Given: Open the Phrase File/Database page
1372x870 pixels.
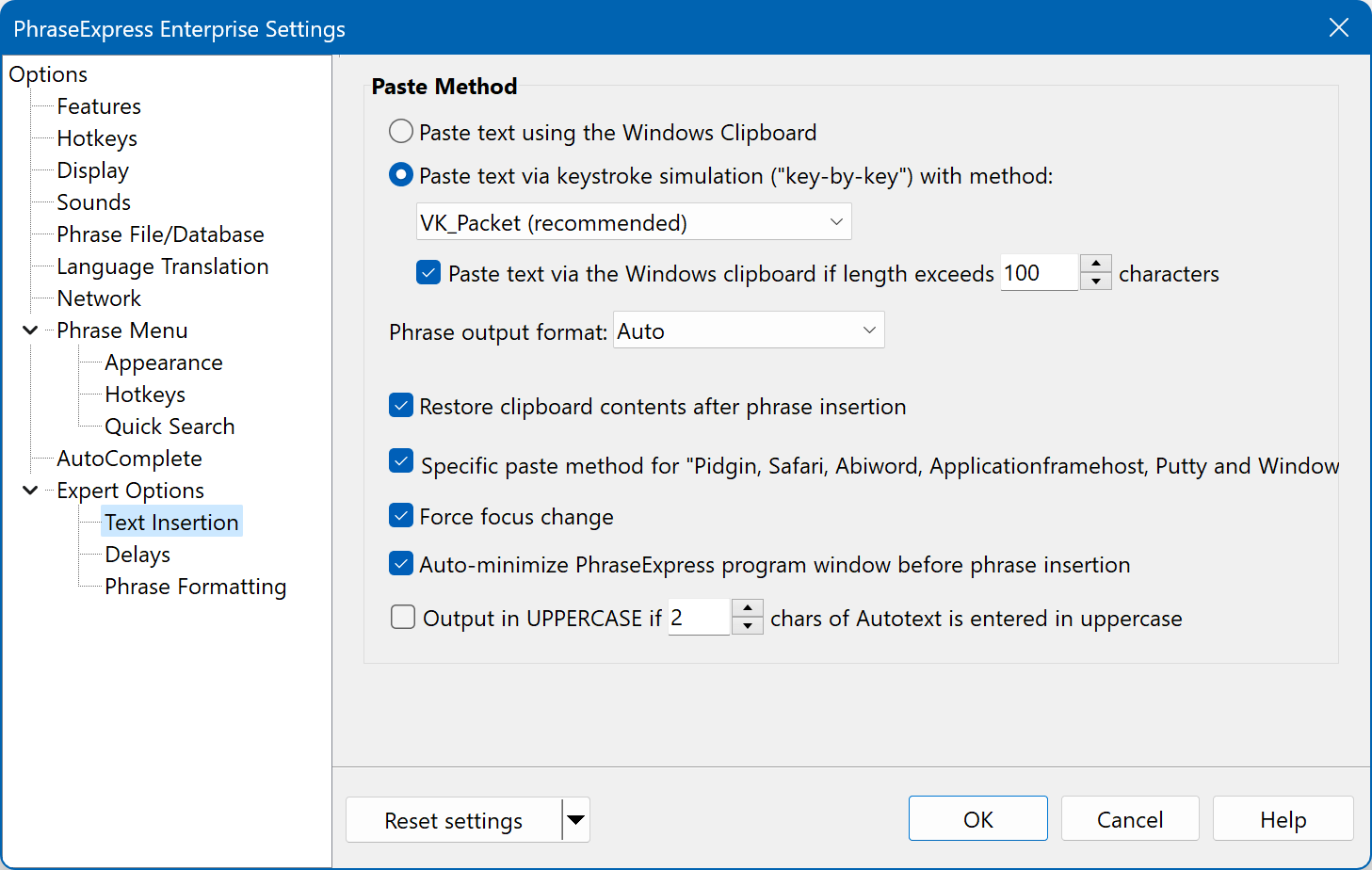Looking at the screenshot, I should 160,234.
